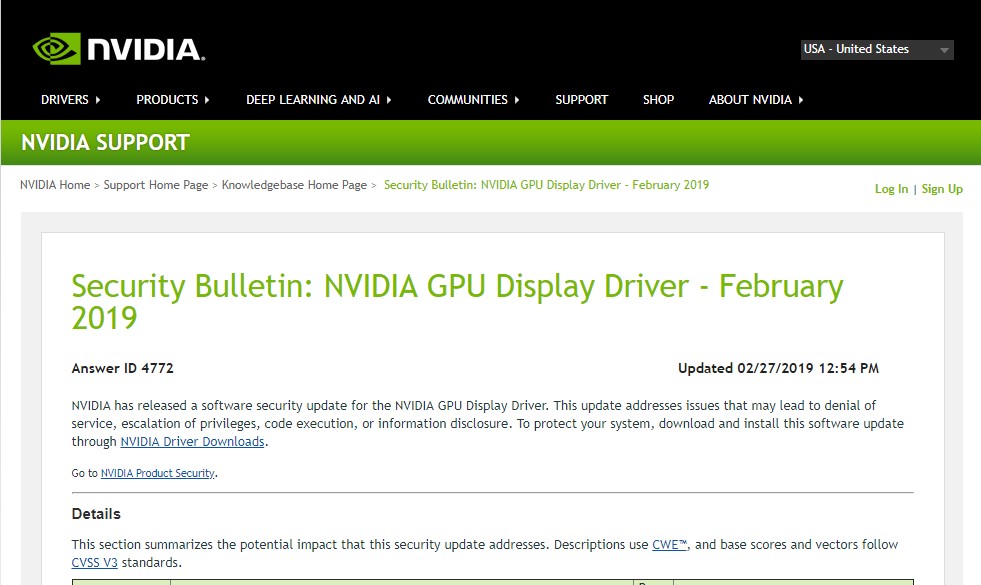Viewport: 981px width, 585px height.
Task: Open the PRODUCTS menu
Action: pyautogui.click(x=167, y=100)
